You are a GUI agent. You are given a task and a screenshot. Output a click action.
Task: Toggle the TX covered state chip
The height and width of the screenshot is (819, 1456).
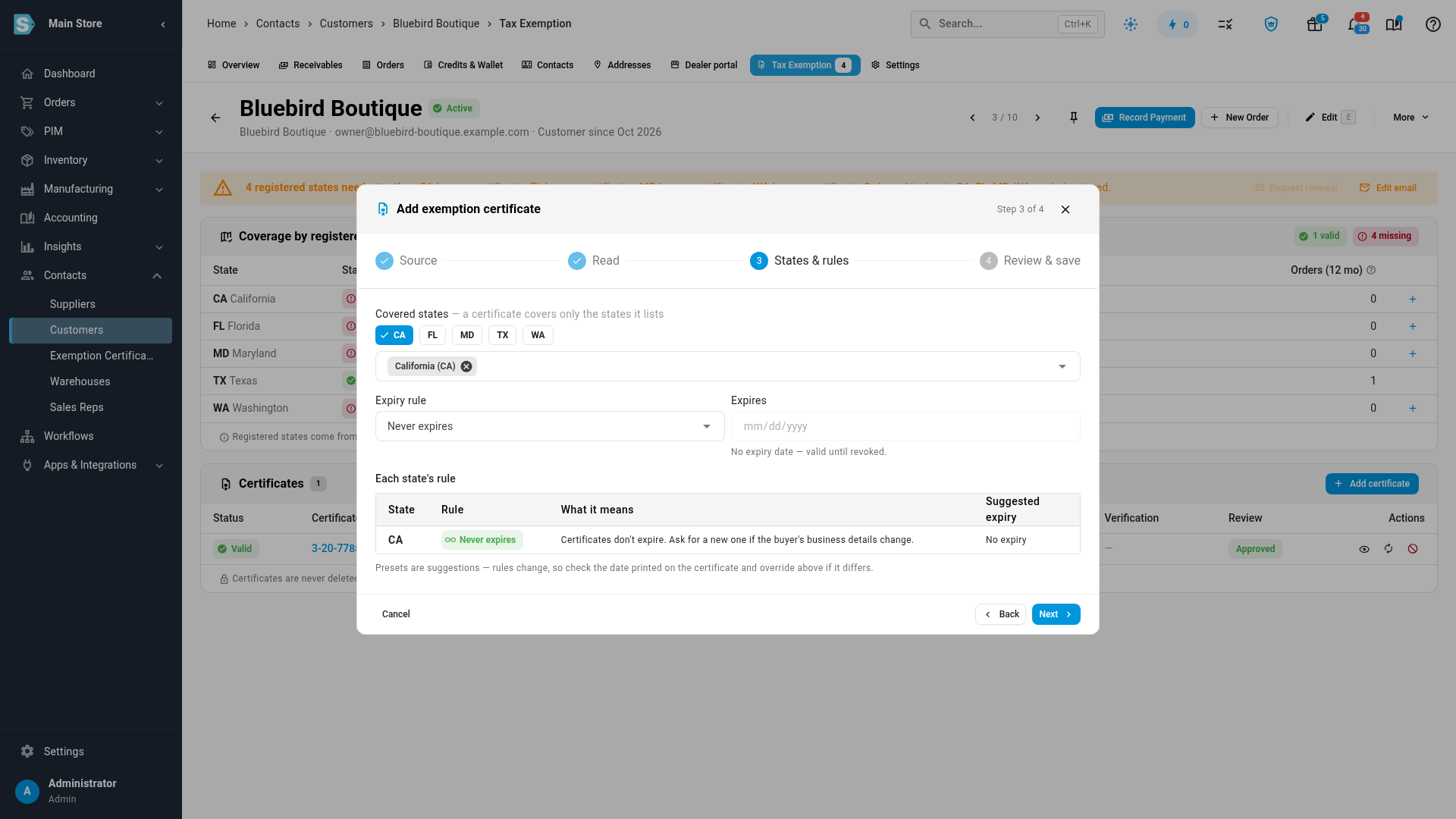502,335
